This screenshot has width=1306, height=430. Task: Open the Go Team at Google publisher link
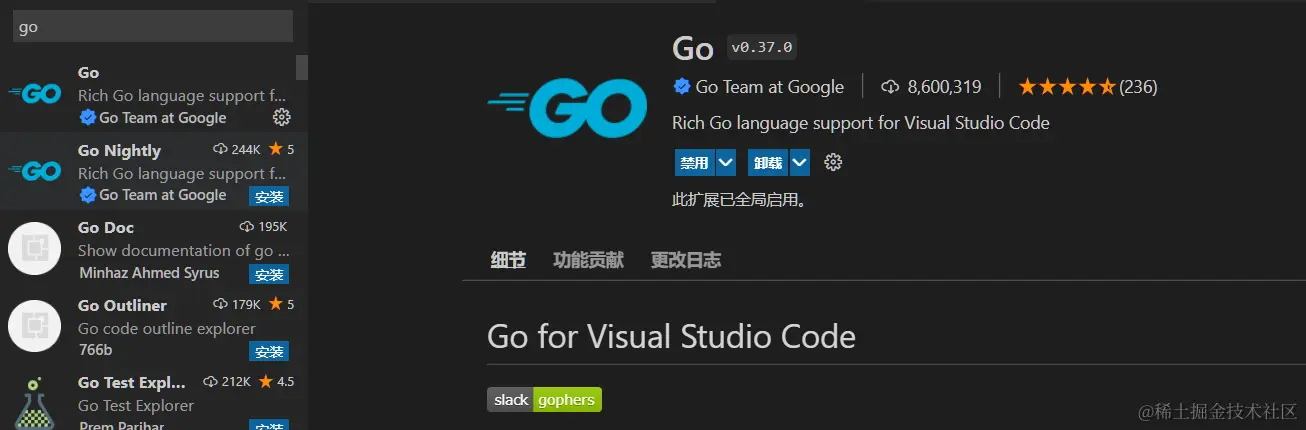click(x=769, y=87)
